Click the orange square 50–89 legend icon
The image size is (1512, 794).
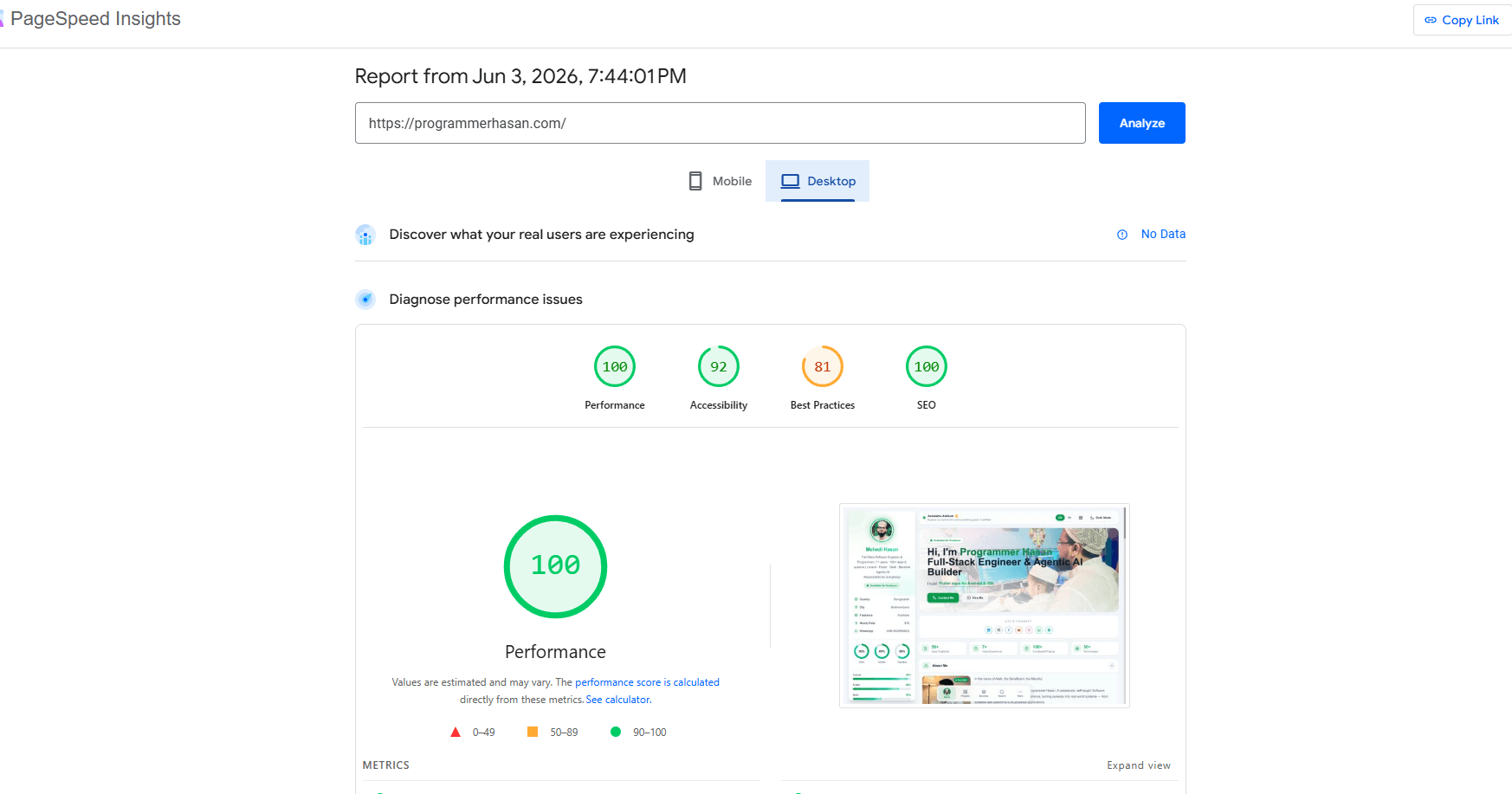click(x=533, y=732)
